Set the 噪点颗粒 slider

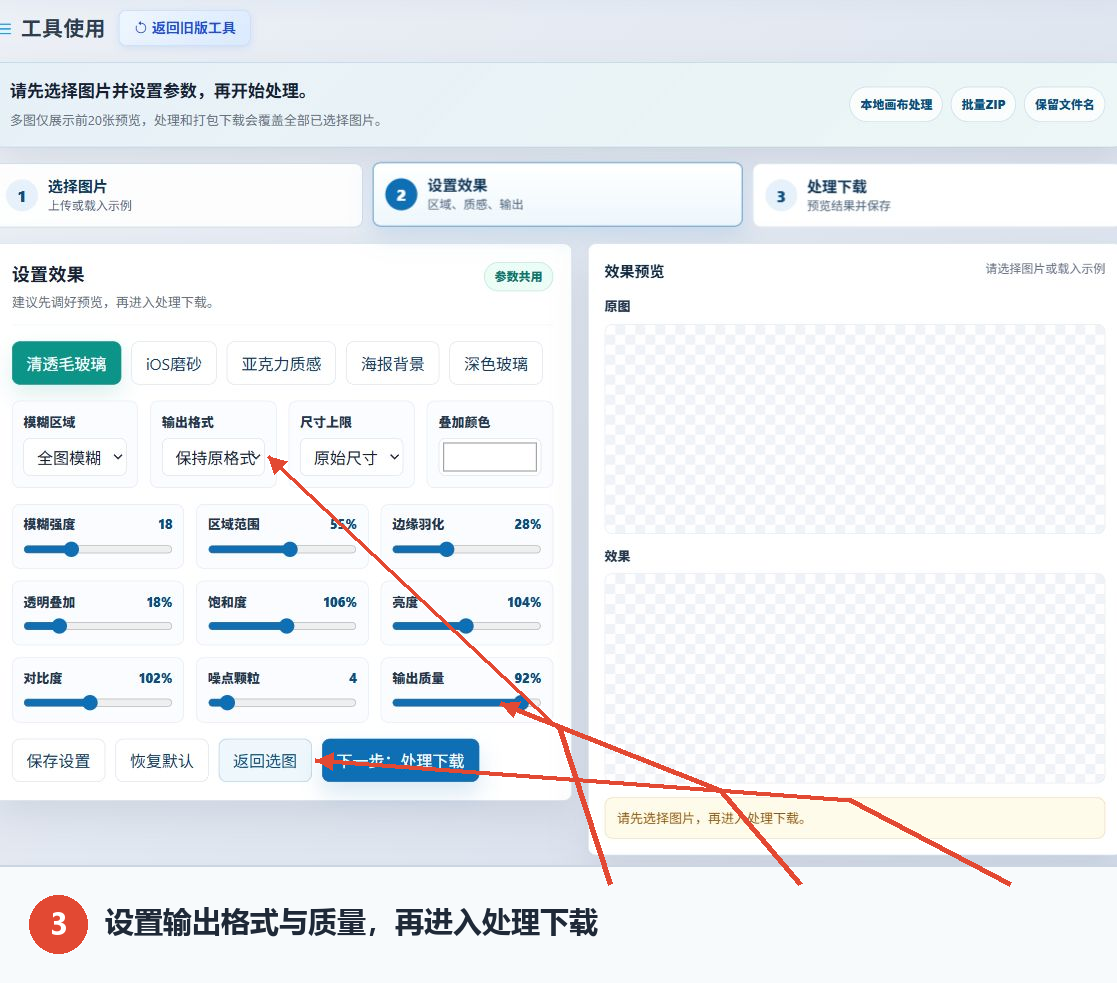(x=282, y=703)
